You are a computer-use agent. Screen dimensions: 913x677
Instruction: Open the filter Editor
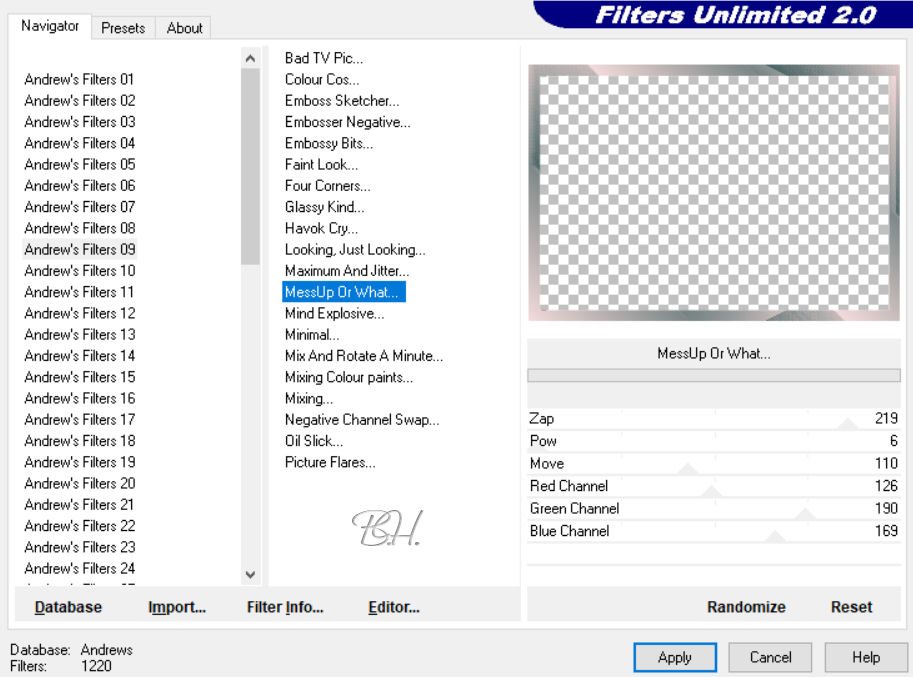(394, 607)
